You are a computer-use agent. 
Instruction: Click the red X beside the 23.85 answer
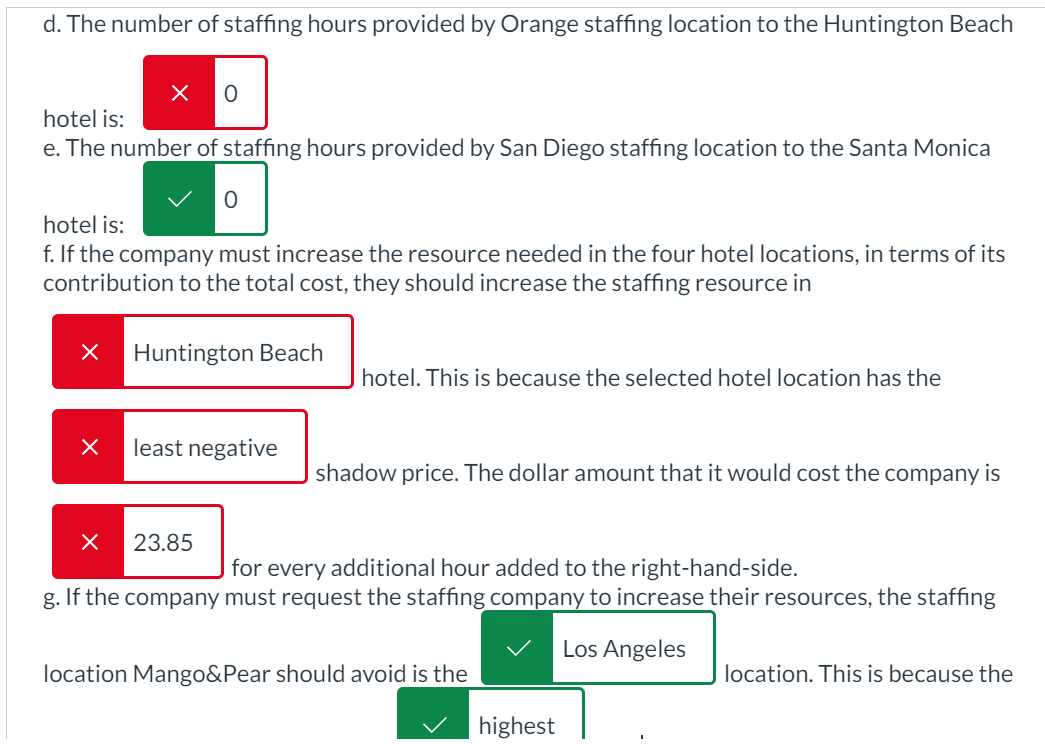(x=88, y=541)
